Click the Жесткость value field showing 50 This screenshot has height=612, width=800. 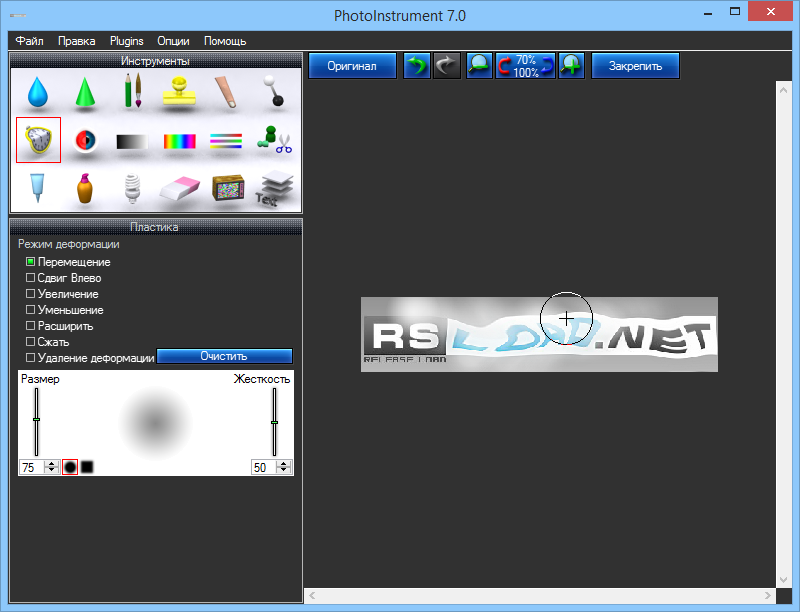coord(264,467)
